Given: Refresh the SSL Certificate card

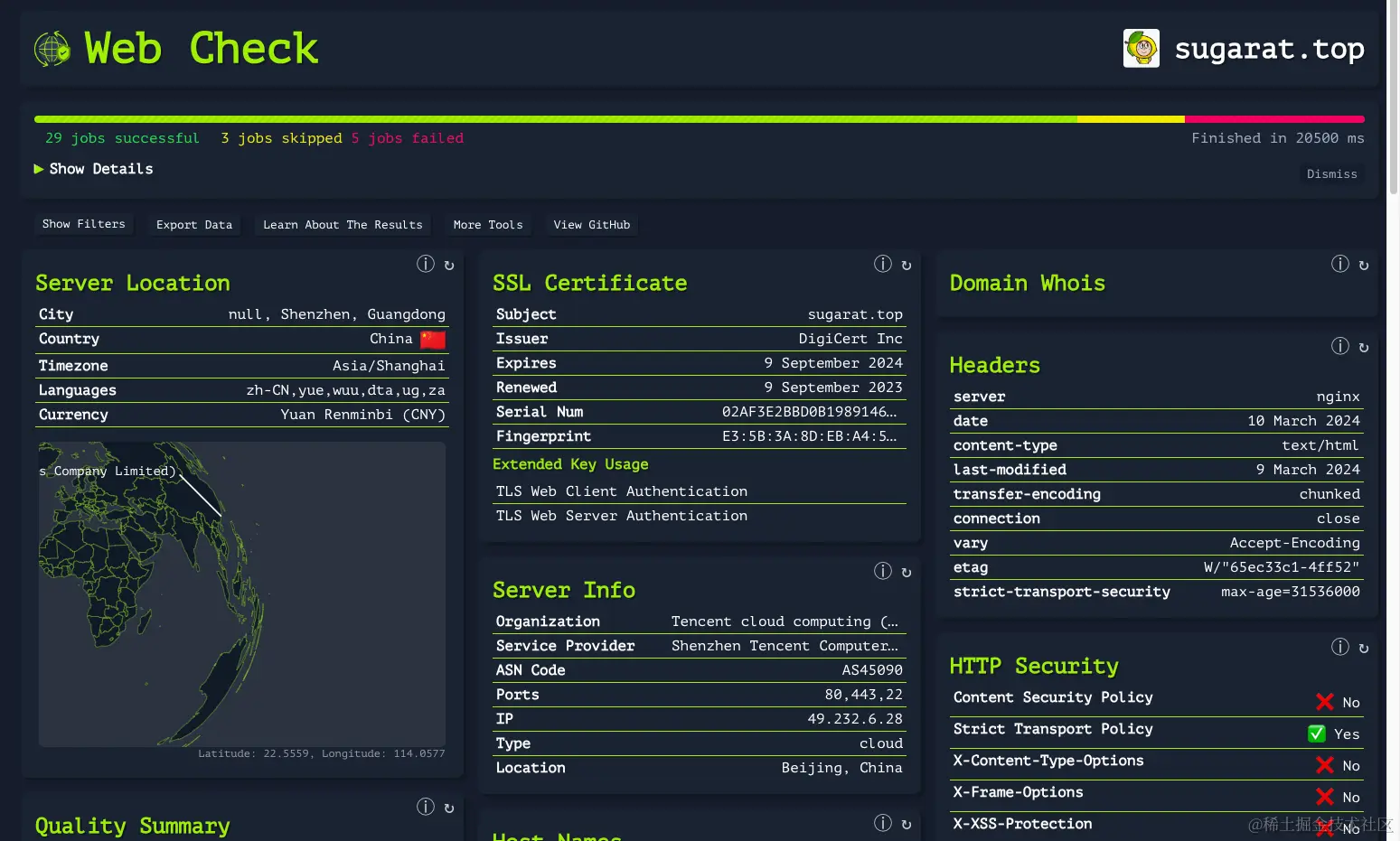Looking at the screenshot, I should (x=907, y=266).
